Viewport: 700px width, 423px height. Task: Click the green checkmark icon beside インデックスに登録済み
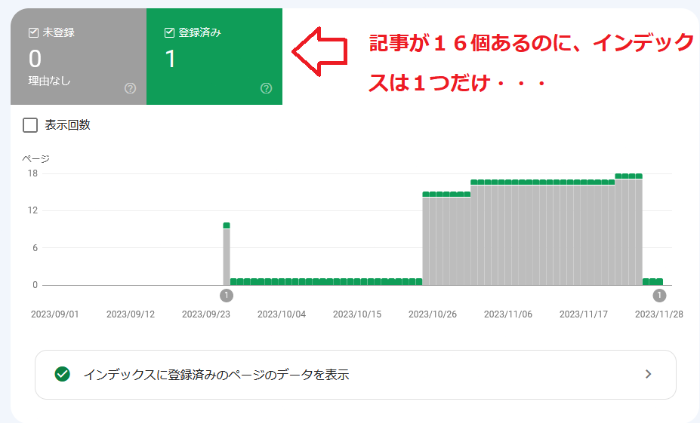[x=63, y=374]
